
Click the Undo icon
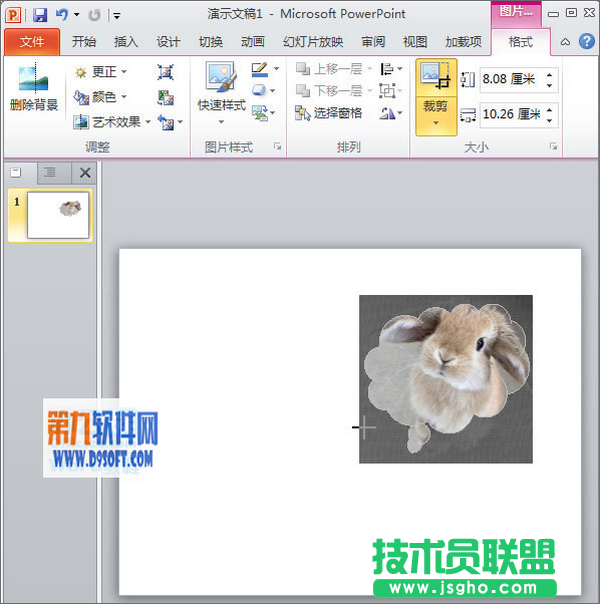click(62, 15)
